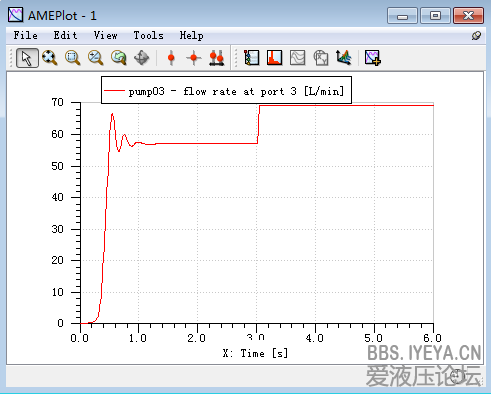Click the zoom in/out magnifier icon

pyautogui.click(x=95, y=58)
